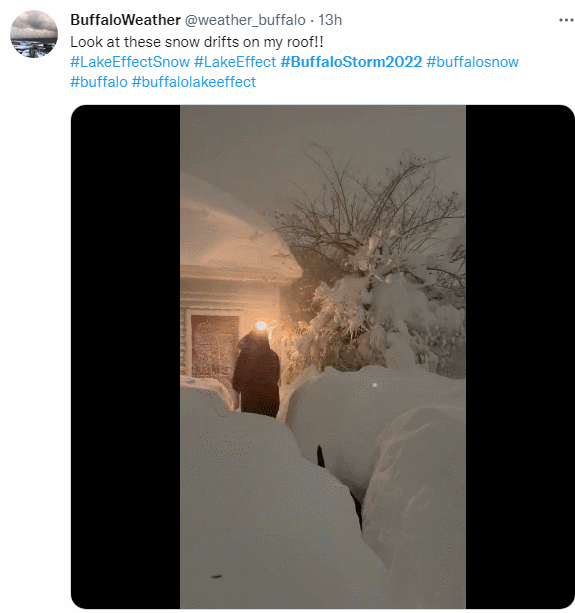
Task: Play the snow drift video
Action: (323, 357)
